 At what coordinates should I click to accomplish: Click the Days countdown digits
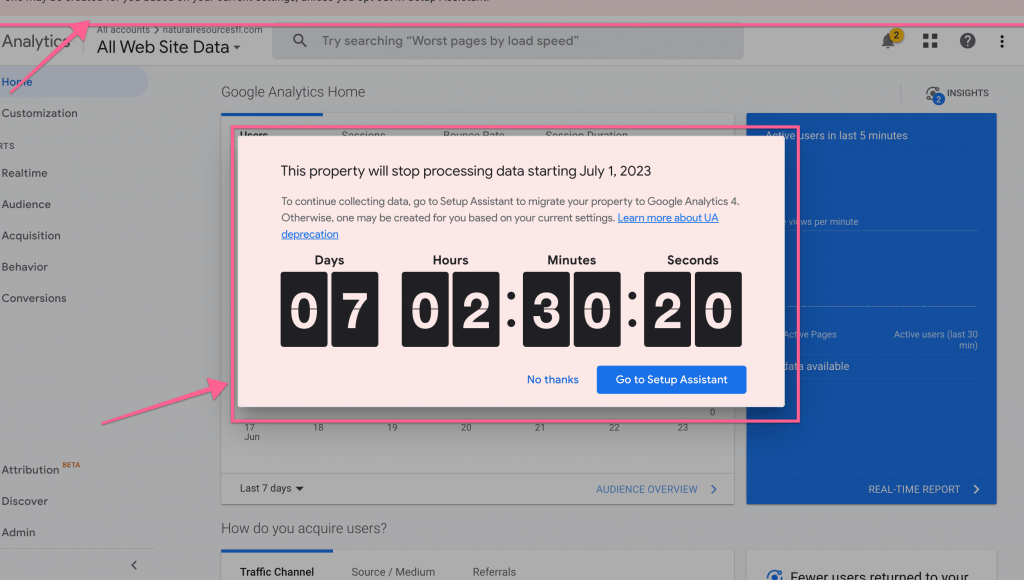point(329,310)
